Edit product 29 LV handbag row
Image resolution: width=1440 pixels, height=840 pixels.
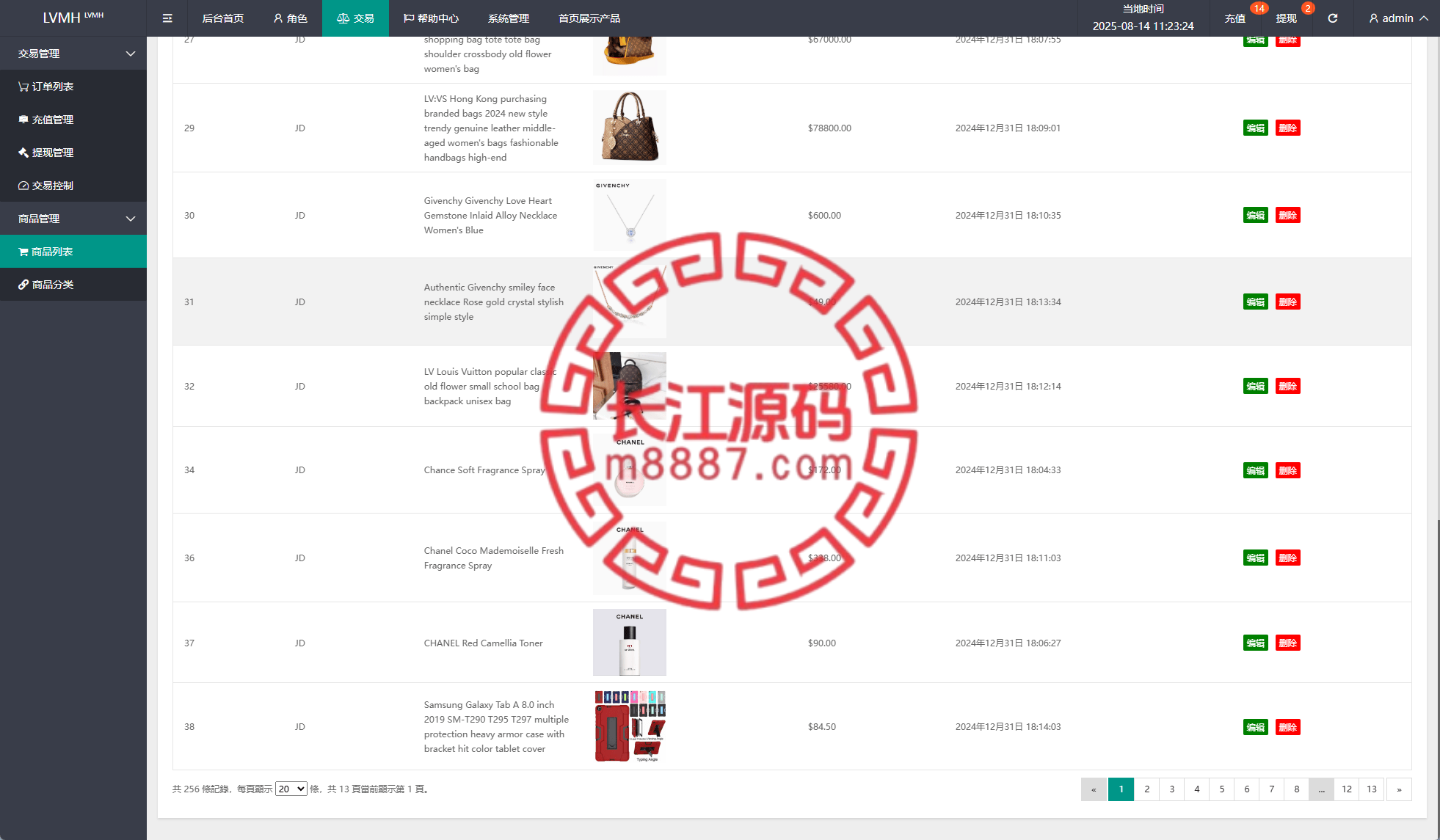1256,128
